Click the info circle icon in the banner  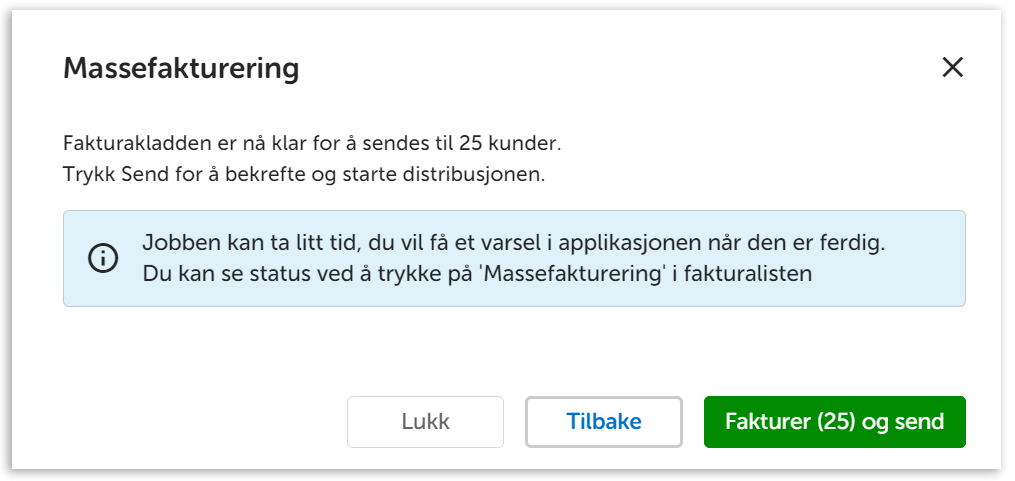(x=103, y=258)
